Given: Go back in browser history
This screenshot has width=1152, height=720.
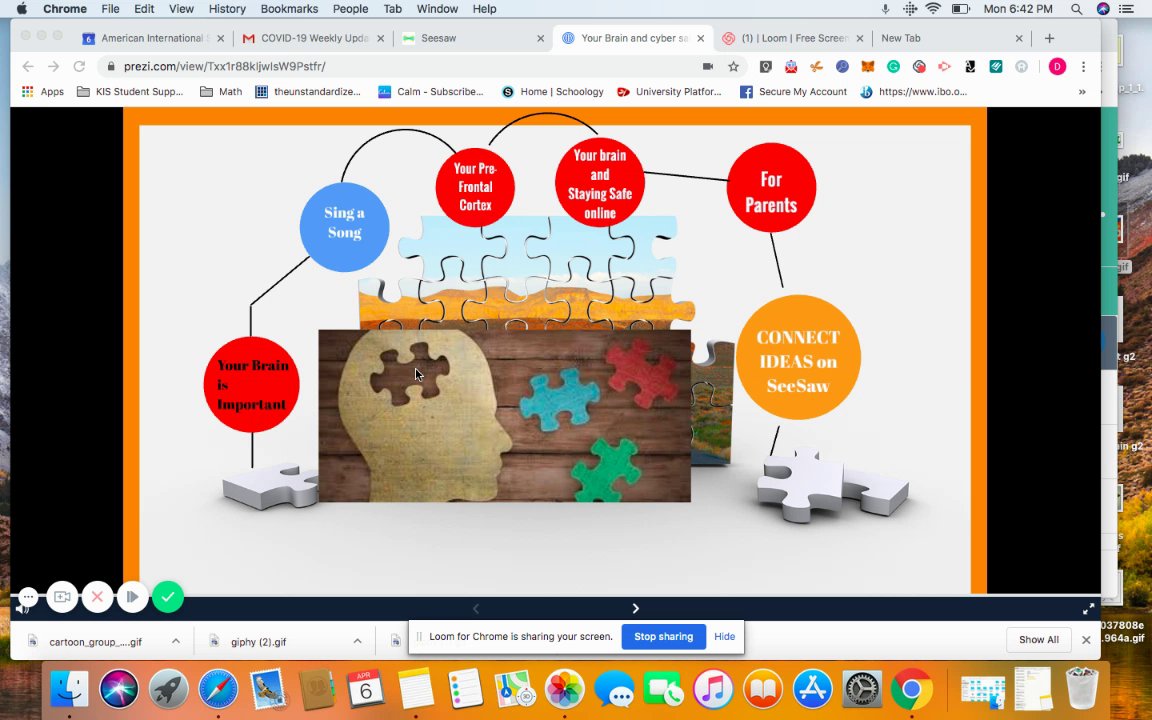Looking at the screenshot, I should click(28, 66).
